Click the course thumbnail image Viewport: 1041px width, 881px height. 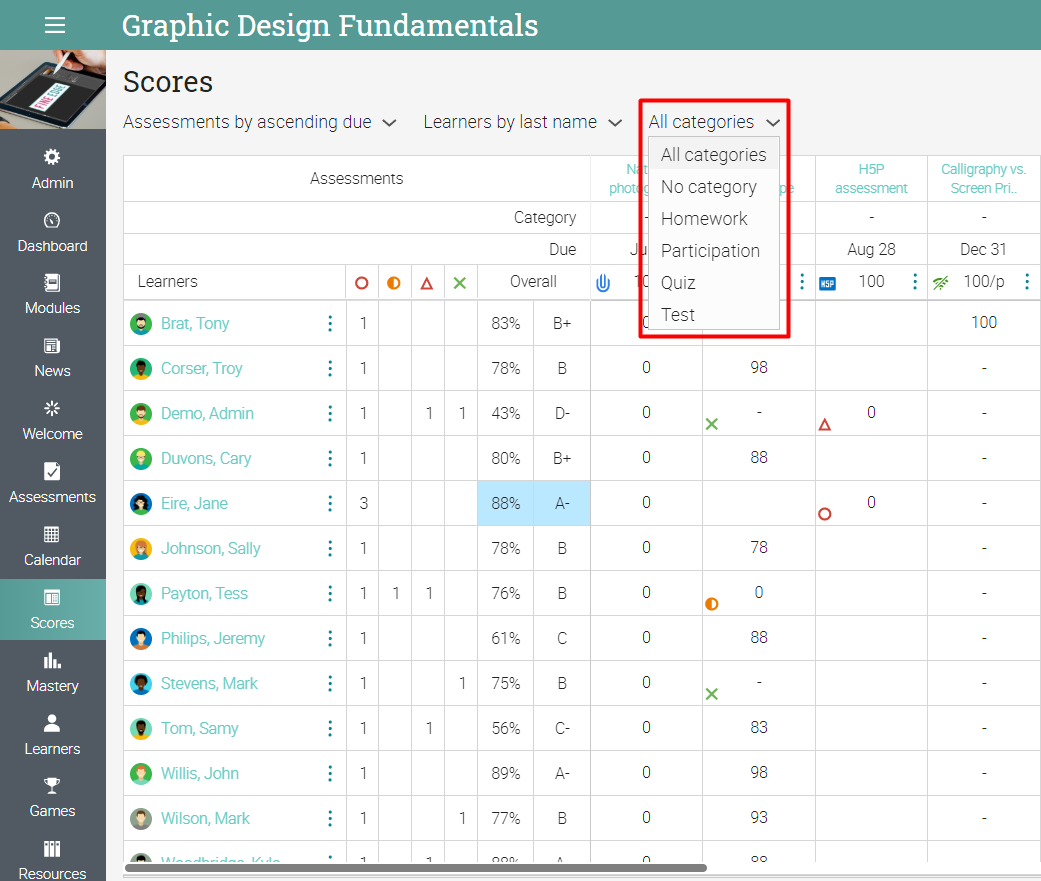coord(52,89)
